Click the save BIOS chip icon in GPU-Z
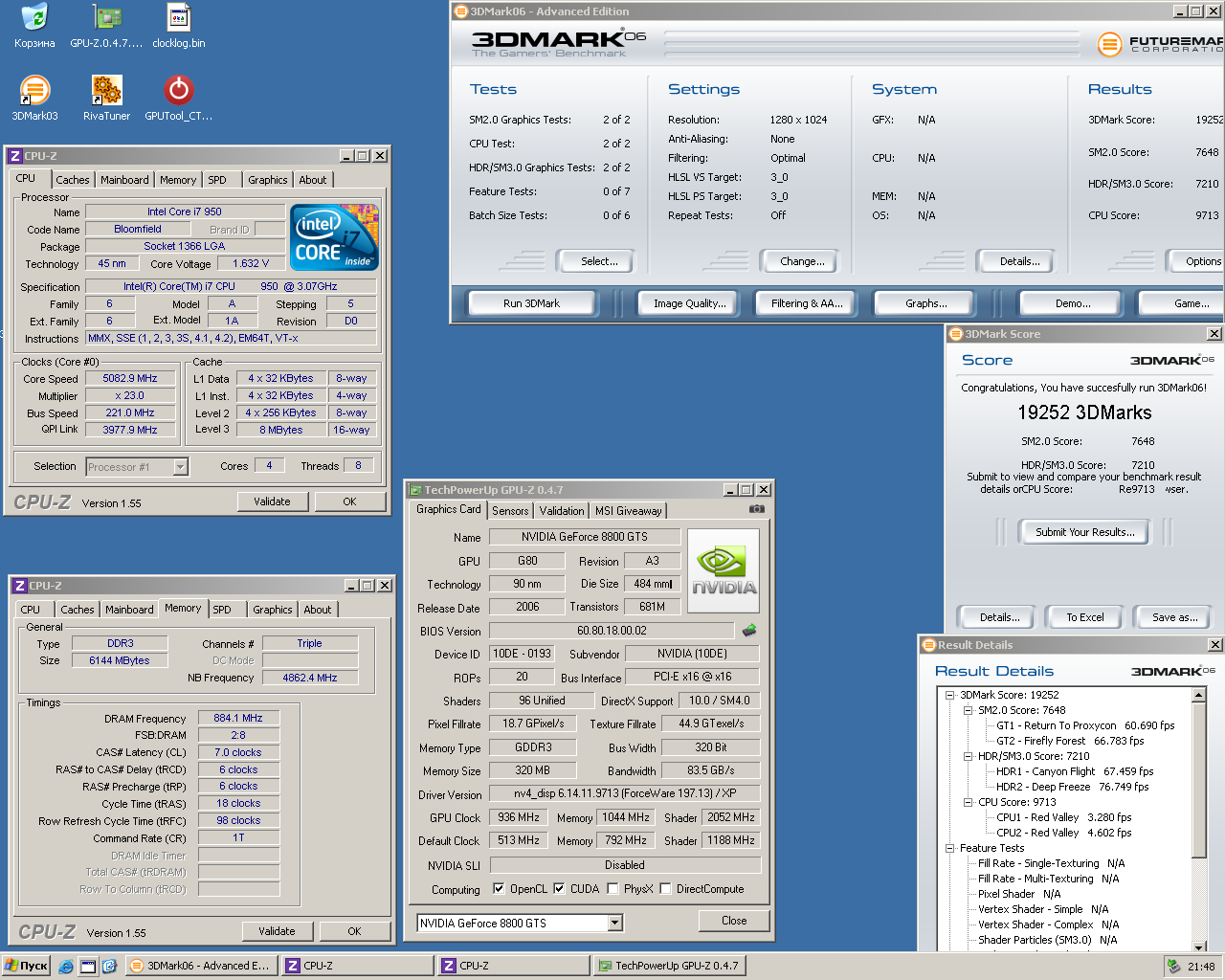This screenshot has width=1225, height=980. point(749,630)
